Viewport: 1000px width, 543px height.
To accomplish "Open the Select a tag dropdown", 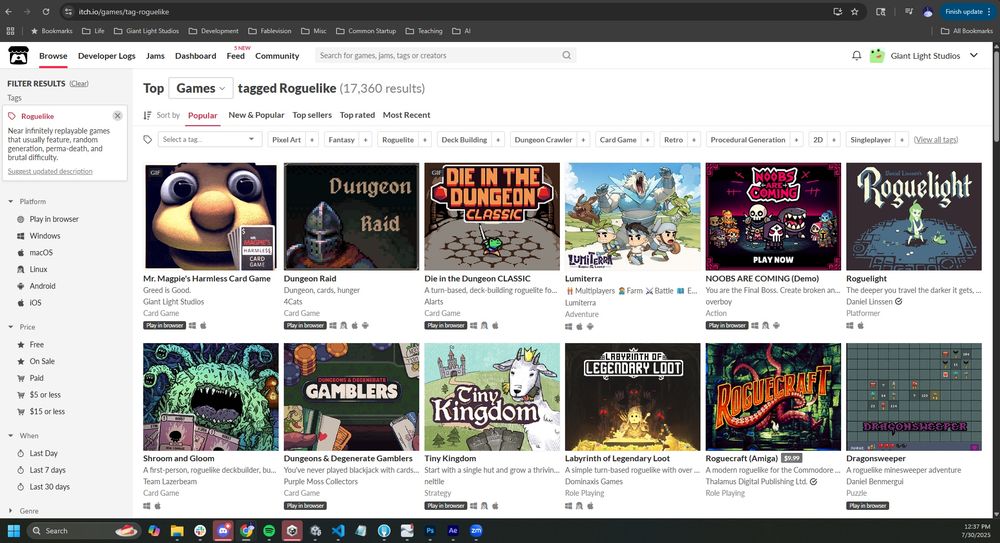I will tap(209, 139).
